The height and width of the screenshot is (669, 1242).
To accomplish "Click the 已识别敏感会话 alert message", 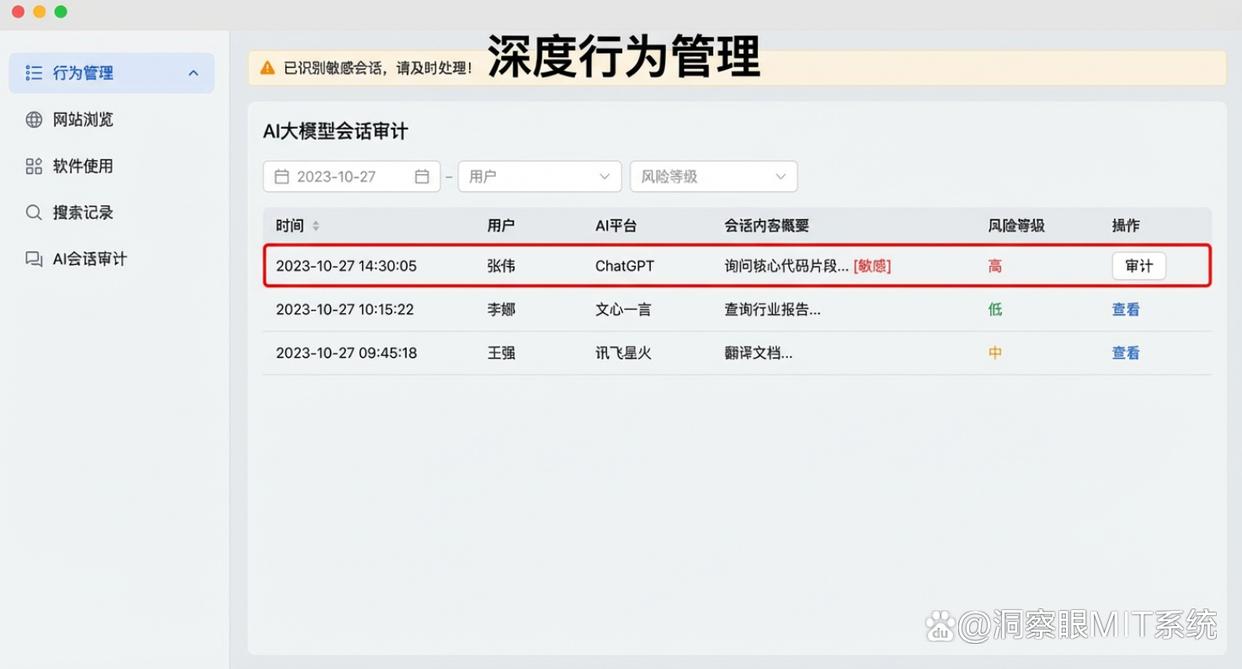I will (378, 68).
